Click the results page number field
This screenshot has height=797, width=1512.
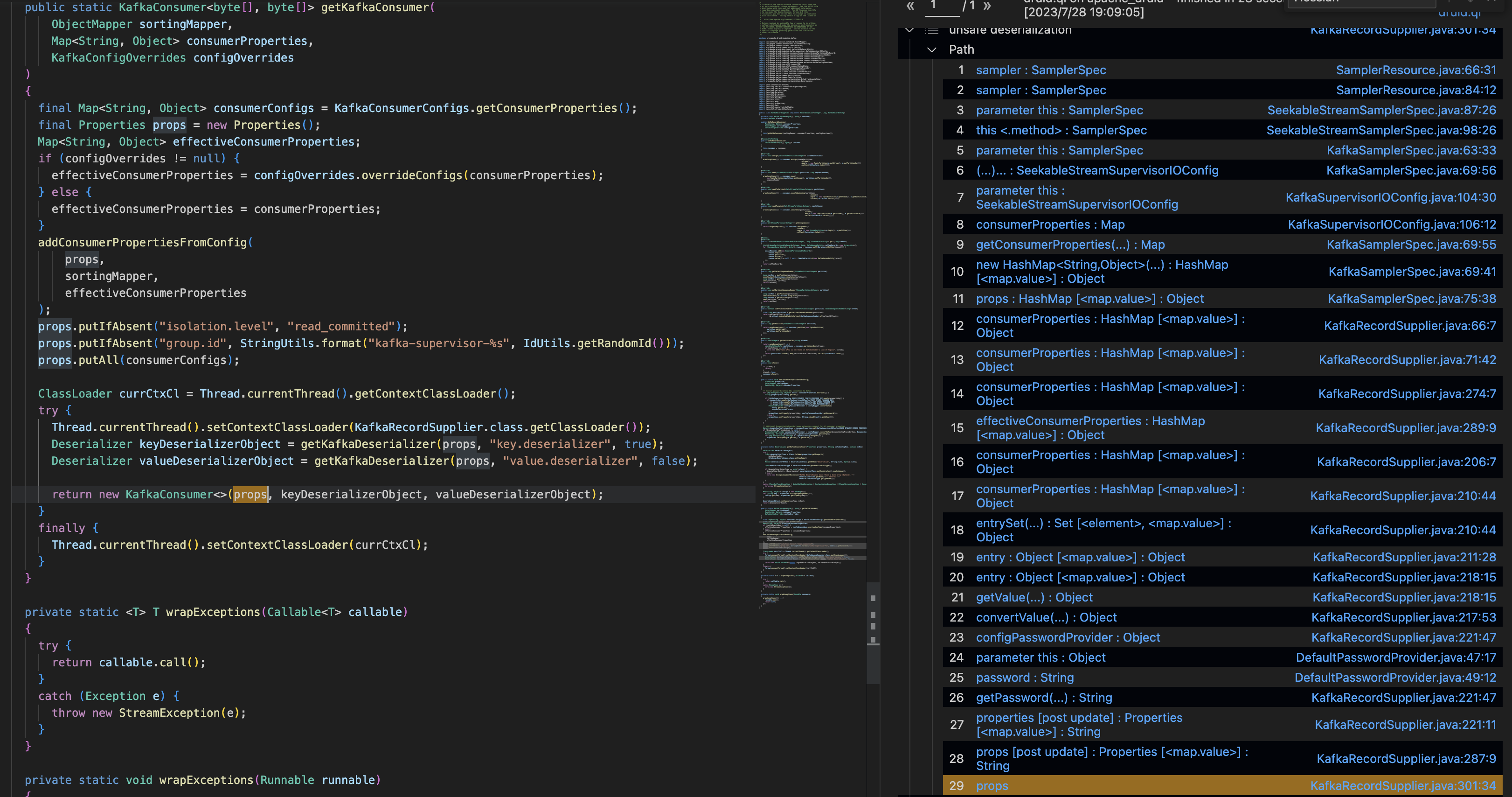click(942, 7)
